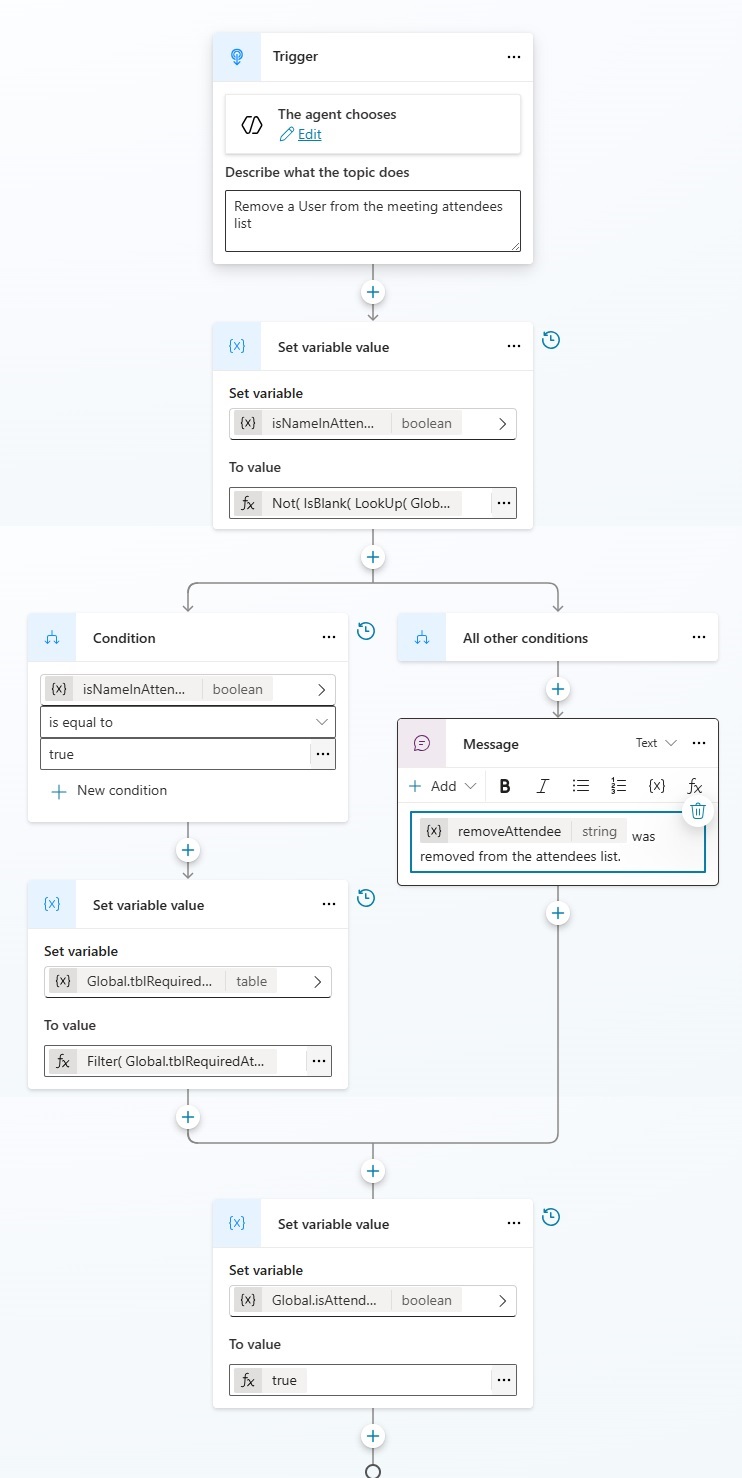
Task: Open the Filter formula options ellipsis
Action: (x=319, y=1061)
